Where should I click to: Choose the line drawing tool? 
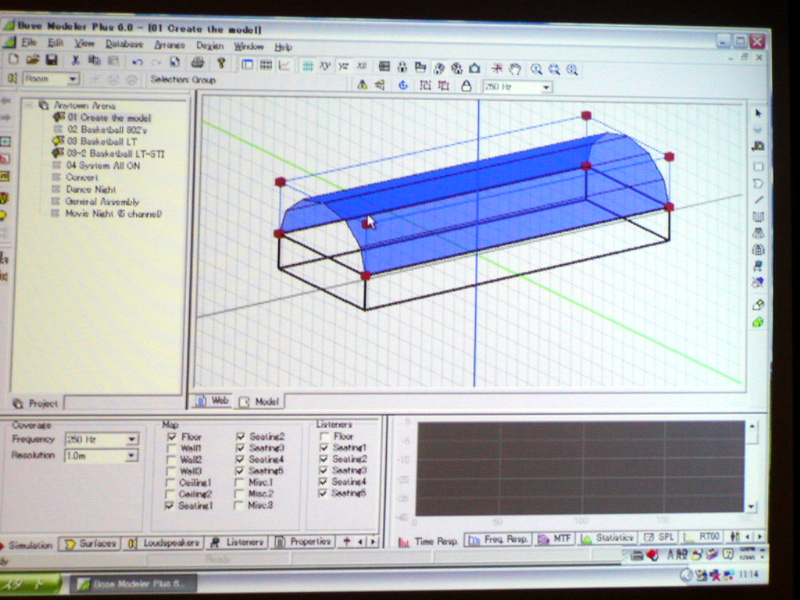pyautogui.click(x=758, y=200)
